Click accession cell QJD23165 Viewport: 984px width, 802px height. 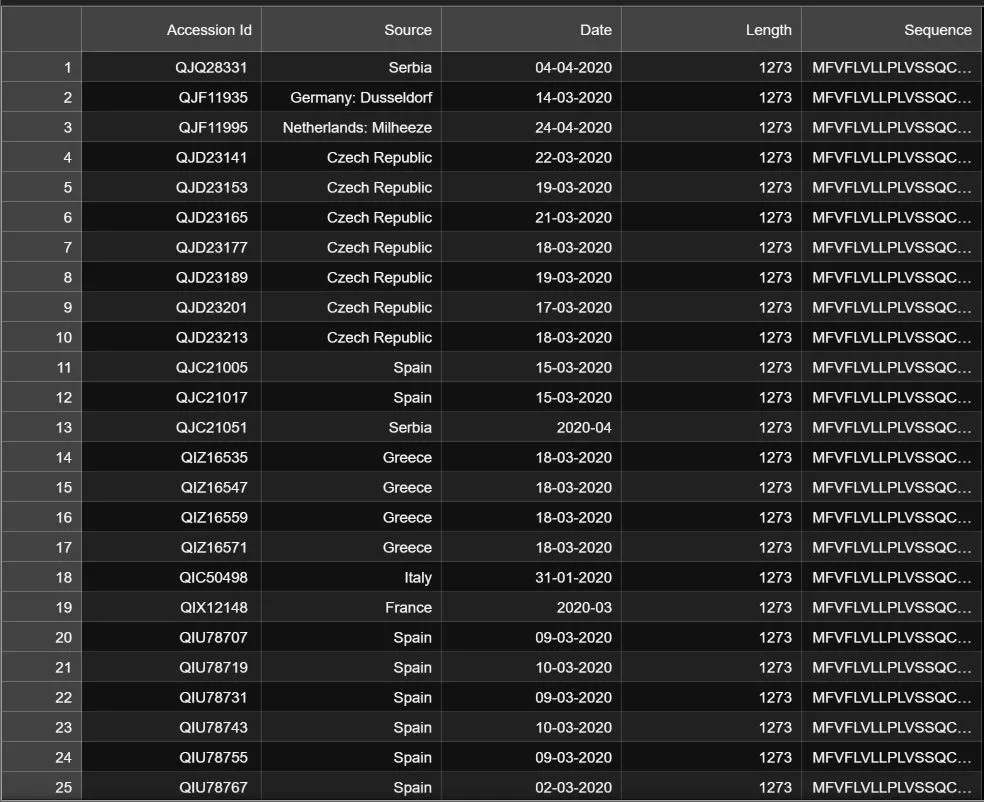coord(171,217)
